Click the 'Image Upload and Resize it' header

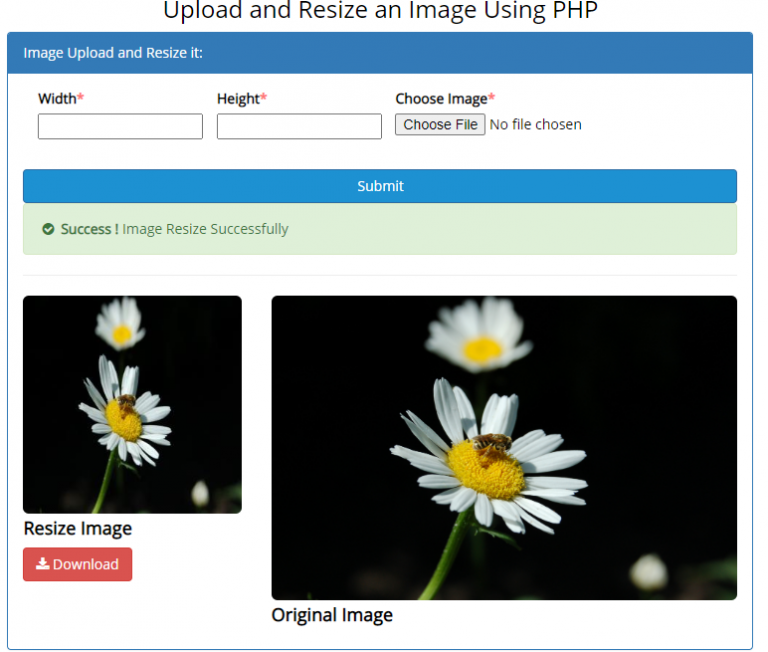pos(113,52)
